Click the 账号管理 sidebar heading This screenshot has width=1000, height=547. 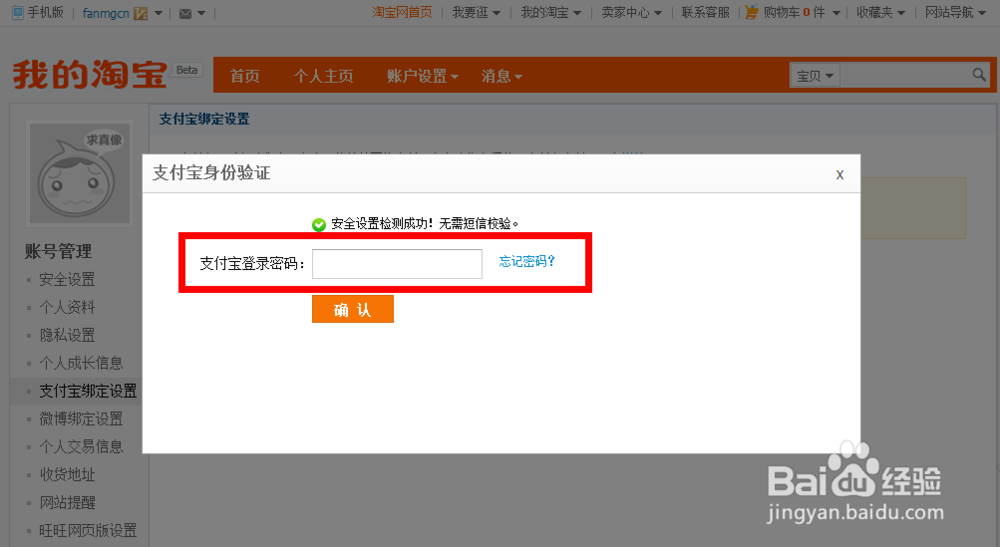pyautogui.click(x=58, y=251)
